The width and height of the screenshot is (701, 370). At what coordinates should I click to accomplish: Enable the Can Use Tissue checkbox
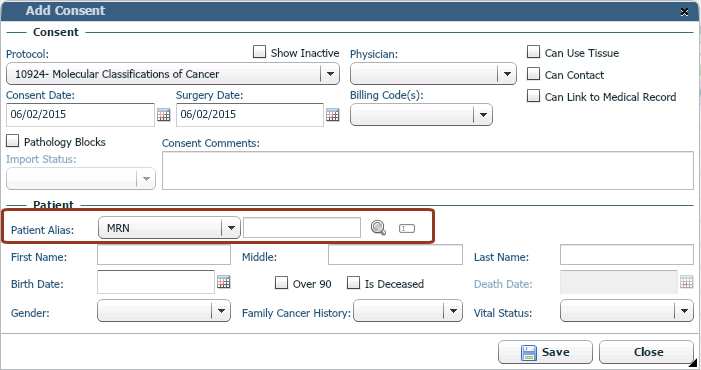click(x=533, y=52)
